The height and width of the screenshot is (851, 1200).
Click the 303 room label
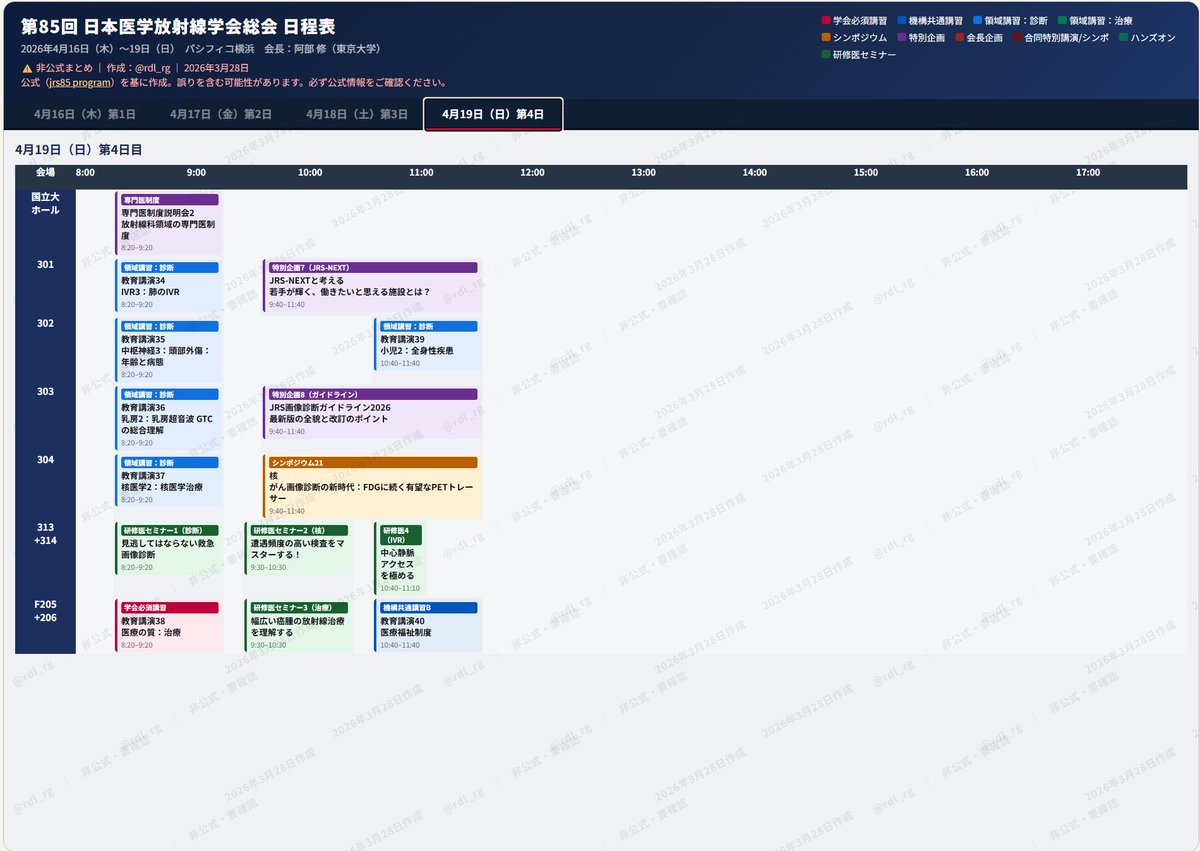45,391
